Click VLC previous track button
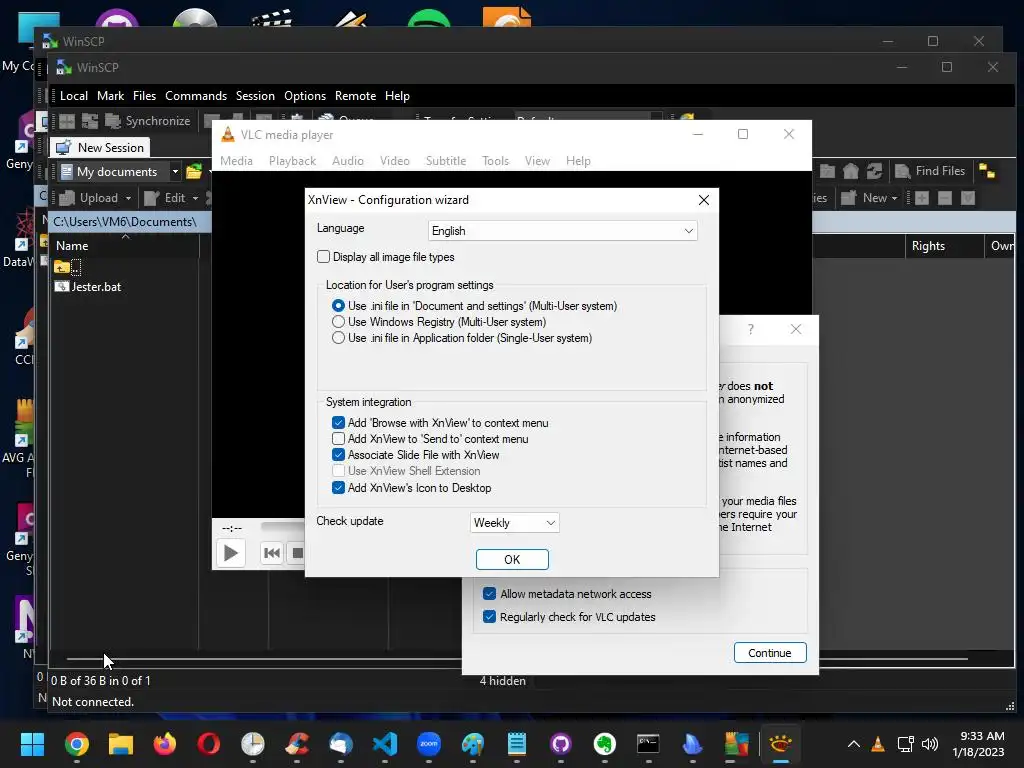1024x768 pixels. [272, 553]
